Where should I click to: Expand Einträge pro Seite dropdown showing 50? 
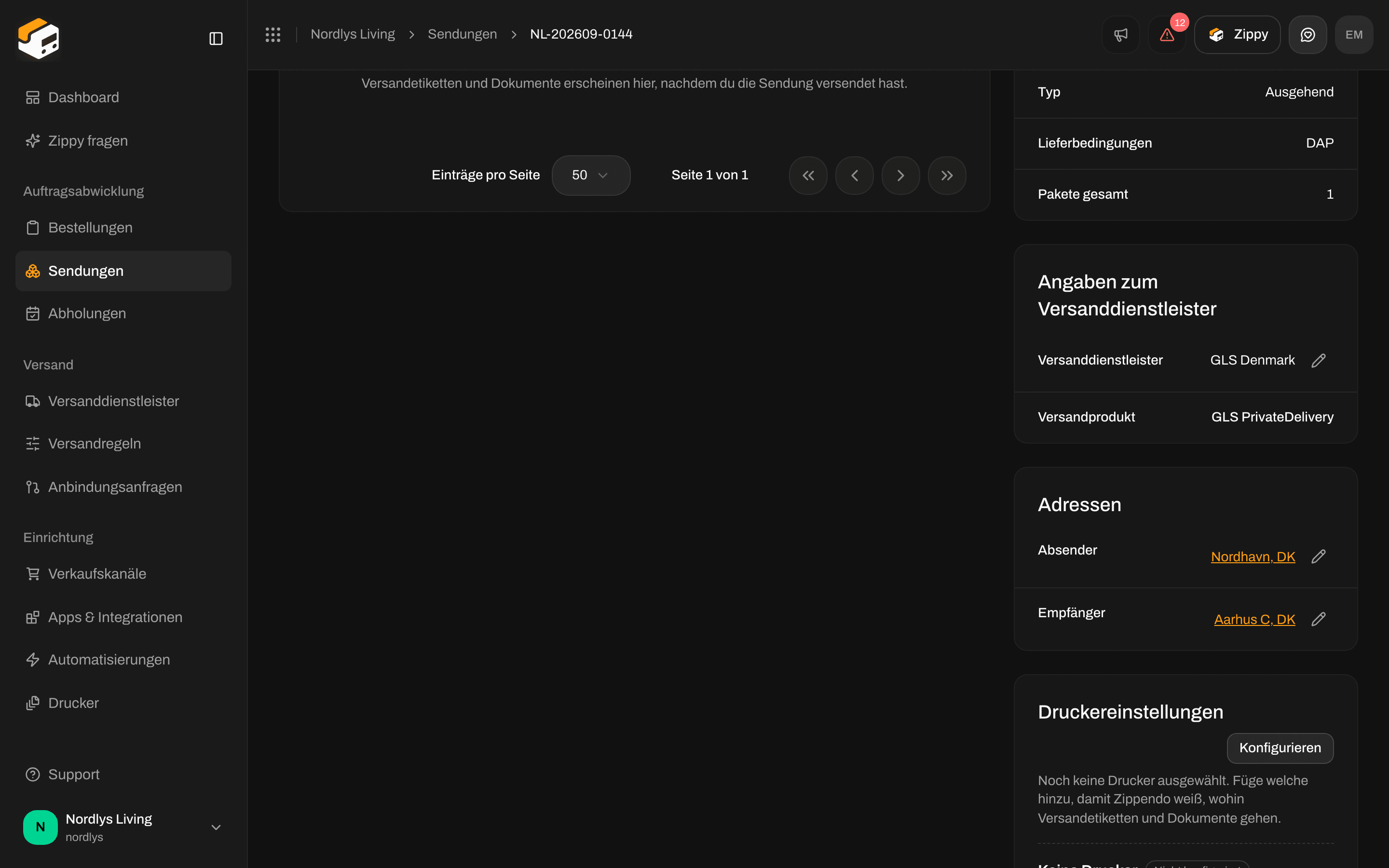click(x=591, y=176)
